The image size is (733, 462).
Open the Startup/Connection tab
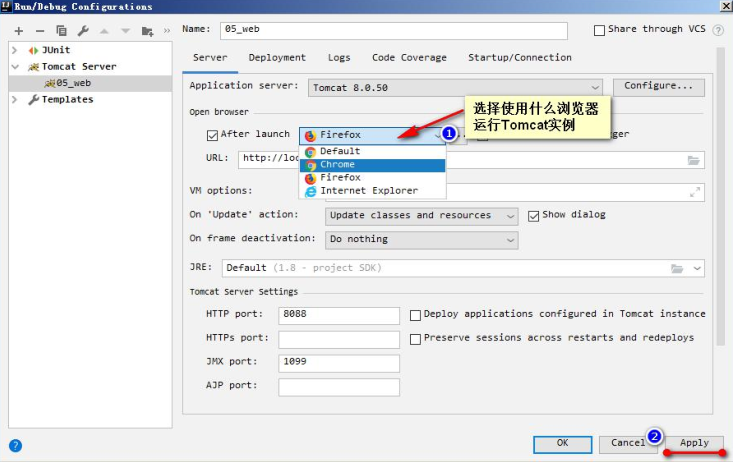coord(520,58)
